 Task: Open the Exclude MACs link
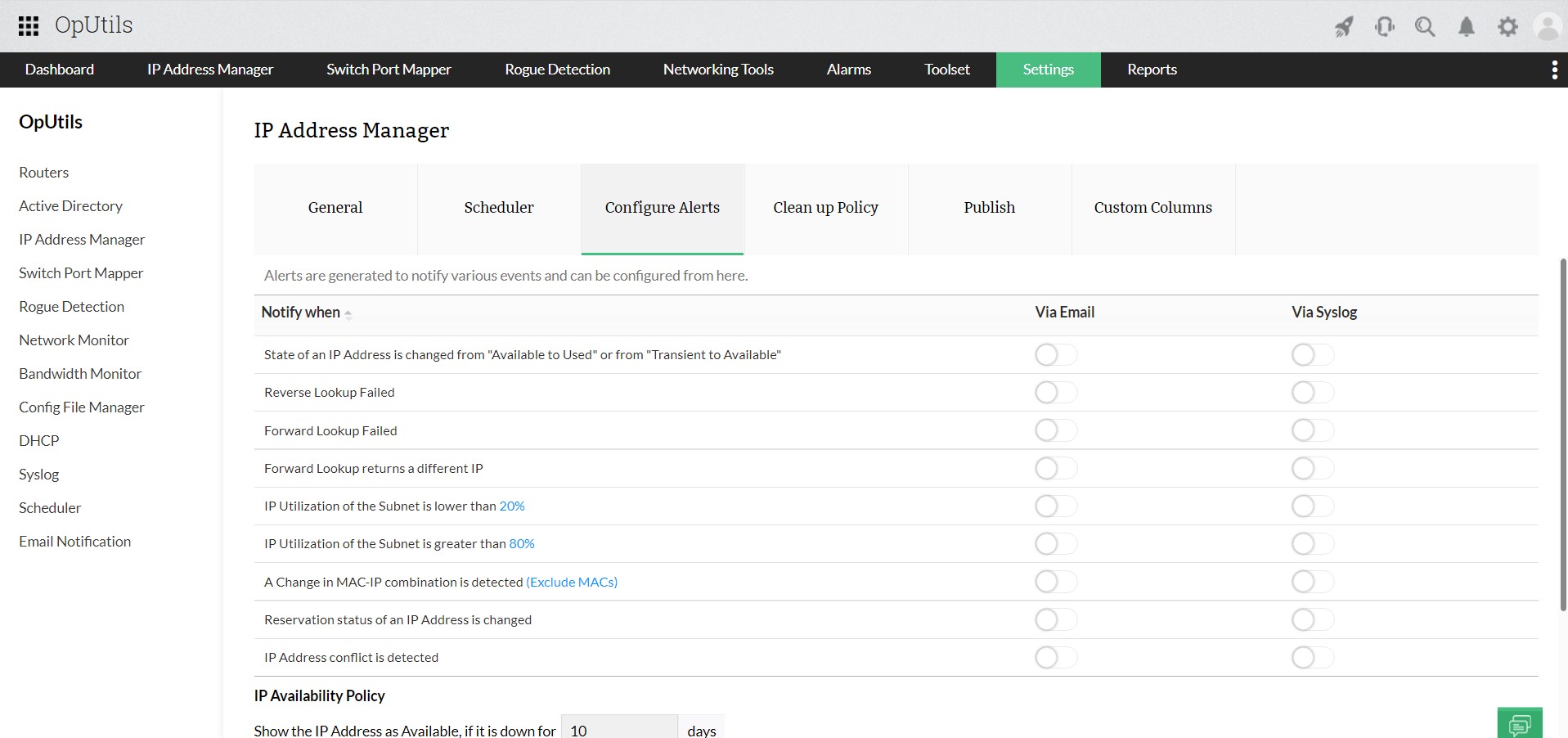tap(572, 582)
